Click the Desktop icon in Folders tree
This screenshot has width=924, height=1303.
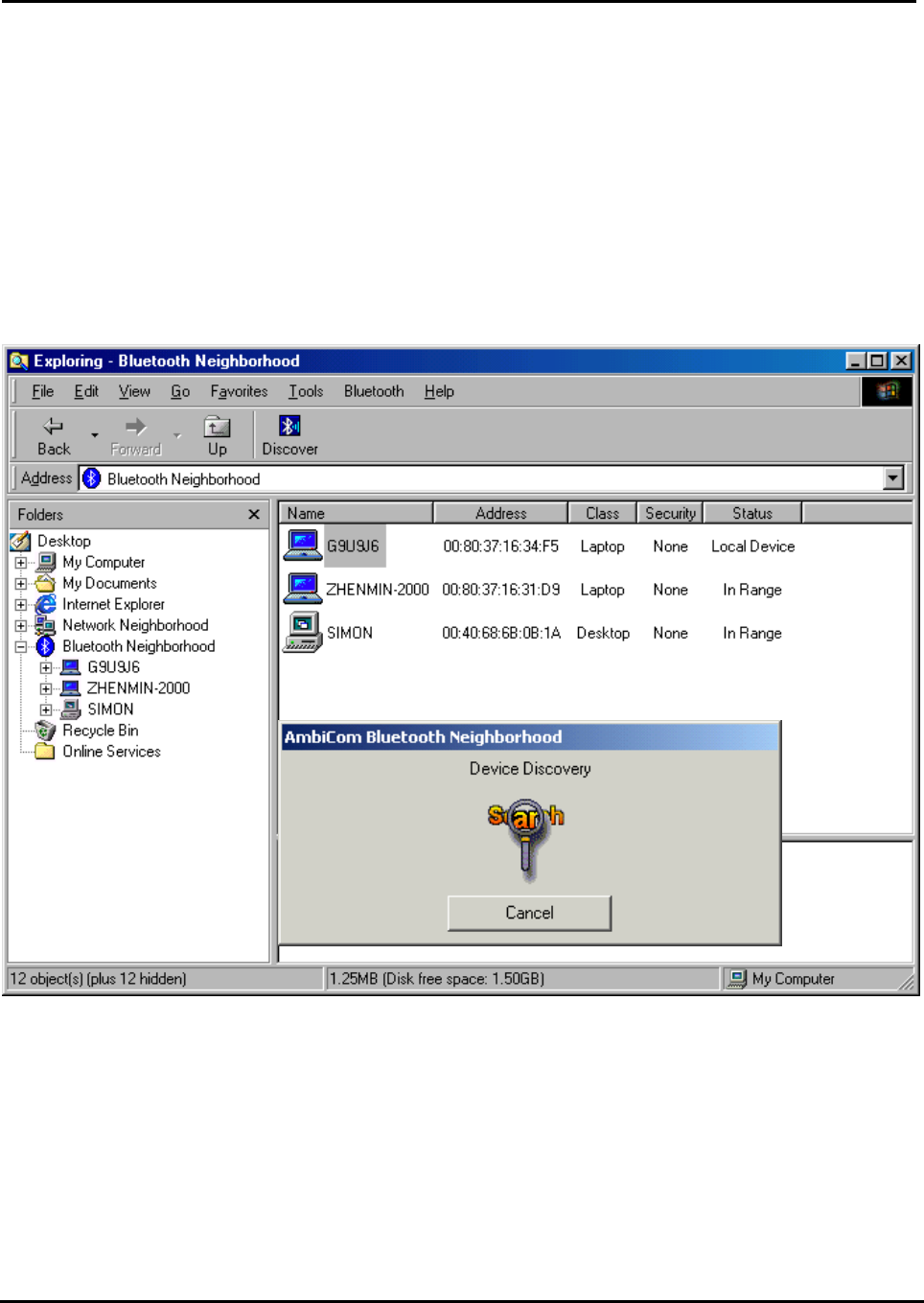click(x=21, y=542)
